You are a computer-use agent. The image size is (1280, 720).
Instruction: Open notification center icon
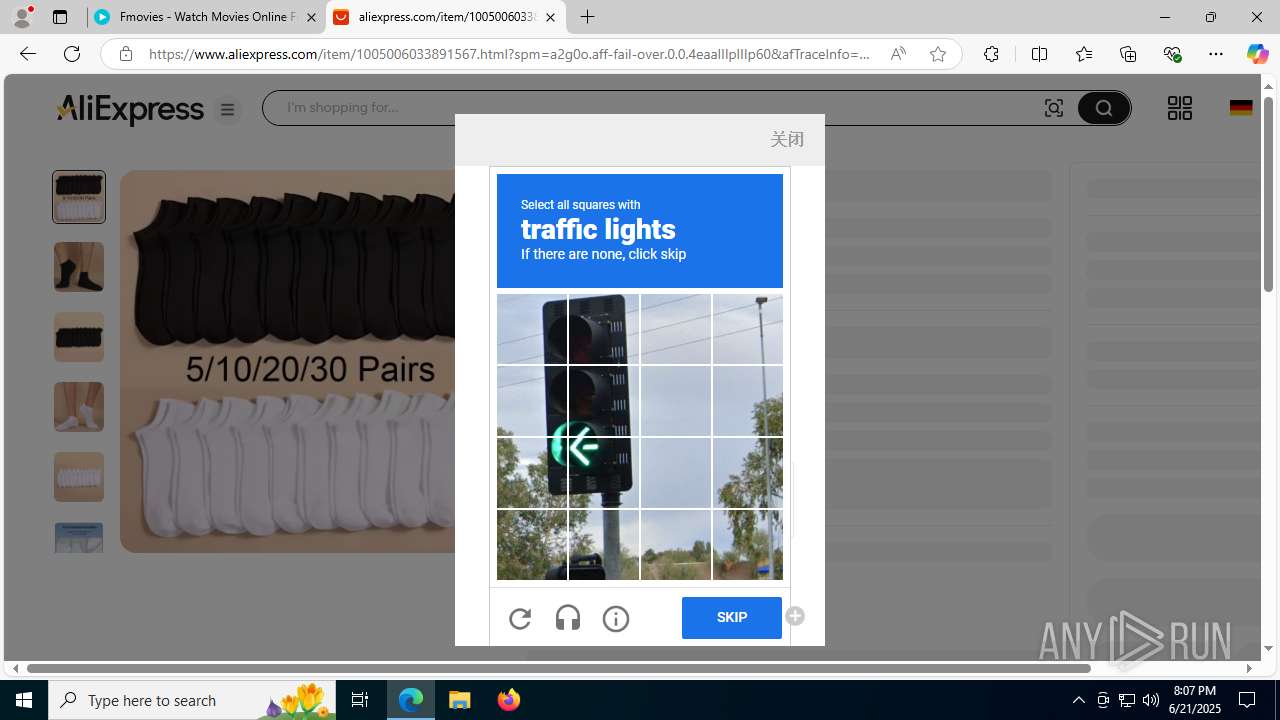pyautogui.click(x=1248, y=700)
